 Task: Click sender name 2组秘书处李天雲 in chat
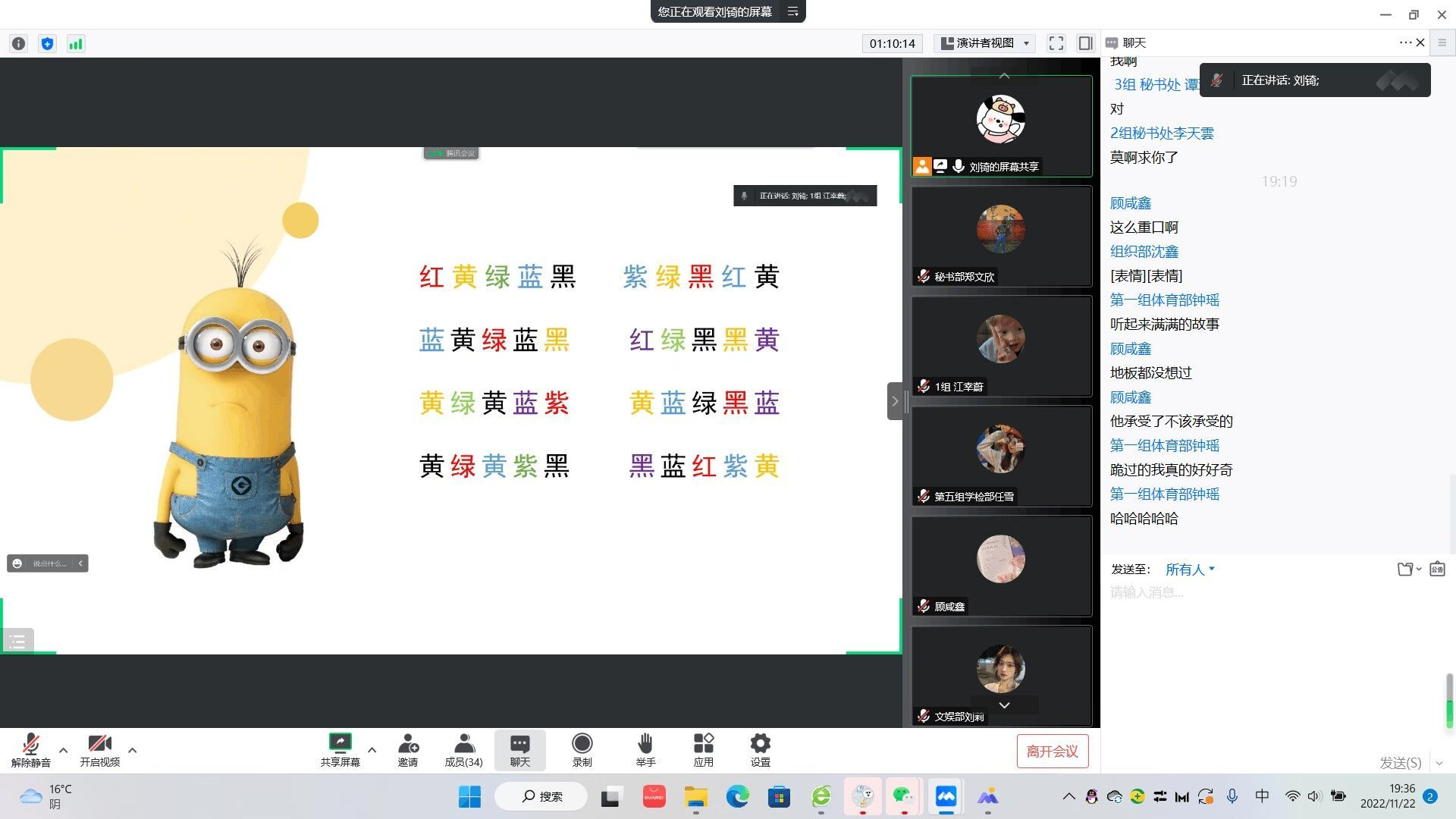coord(1162,133)
